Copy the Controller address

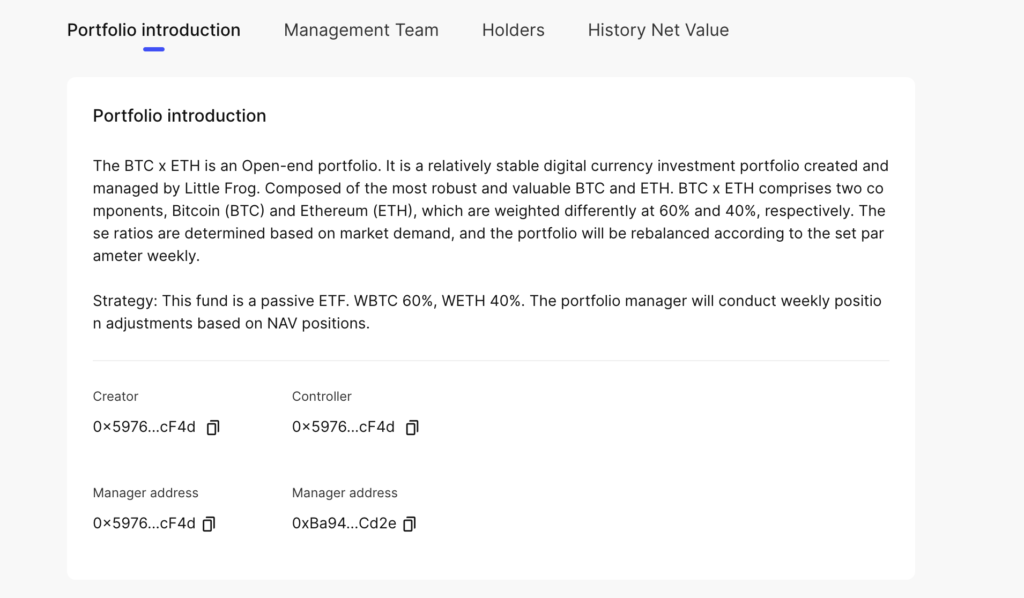412,428
